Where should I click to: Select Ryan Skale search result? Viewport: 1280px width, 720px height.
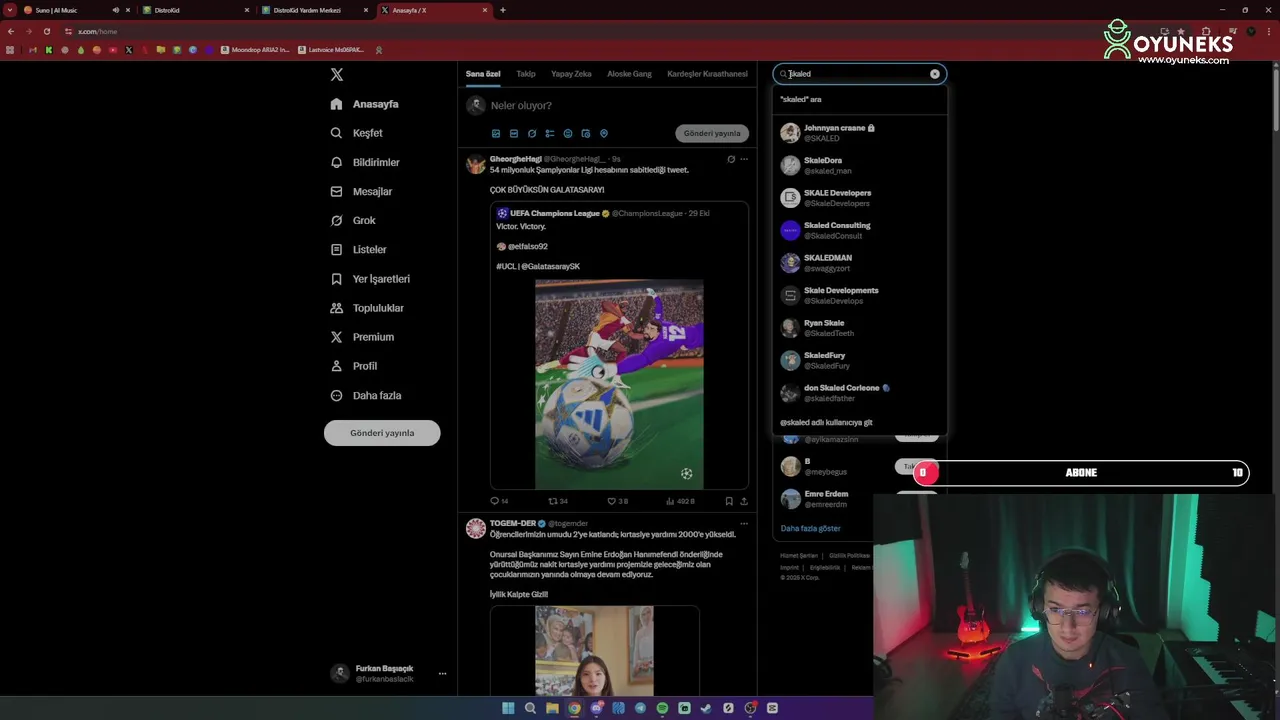point(859,328)
